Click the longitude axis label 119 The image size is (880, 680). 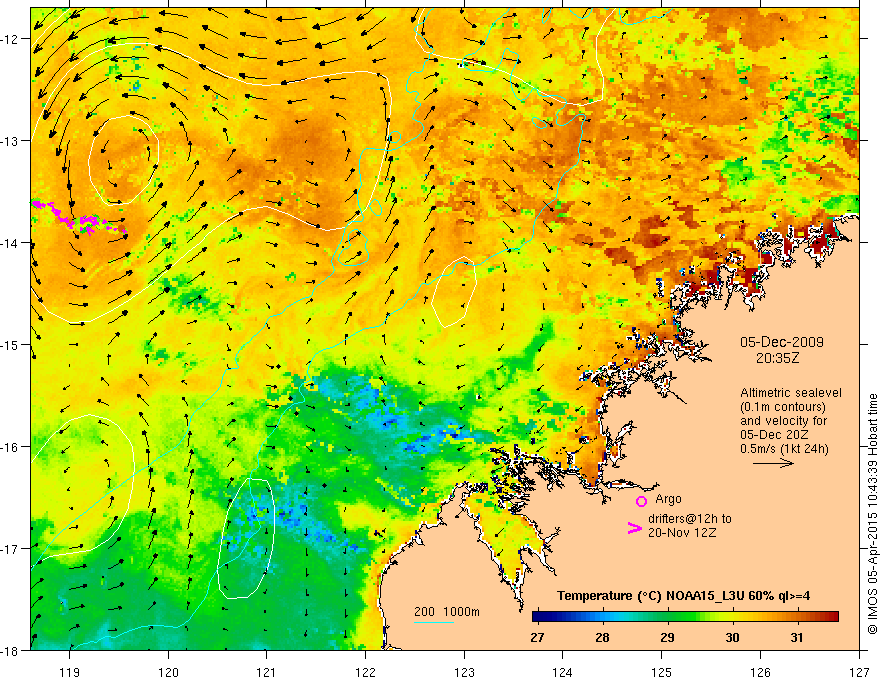(70, 672)
